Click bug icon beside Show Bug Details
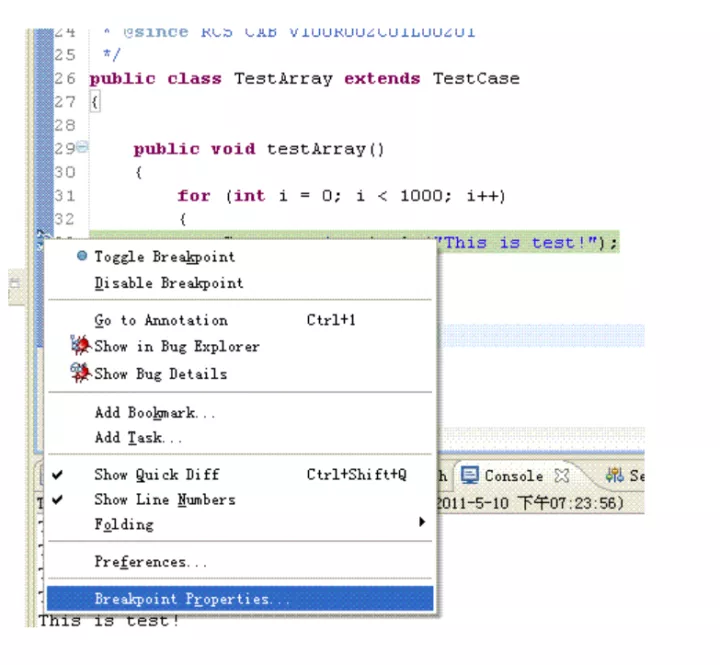The image size is (720, 665). click(81, 372)
